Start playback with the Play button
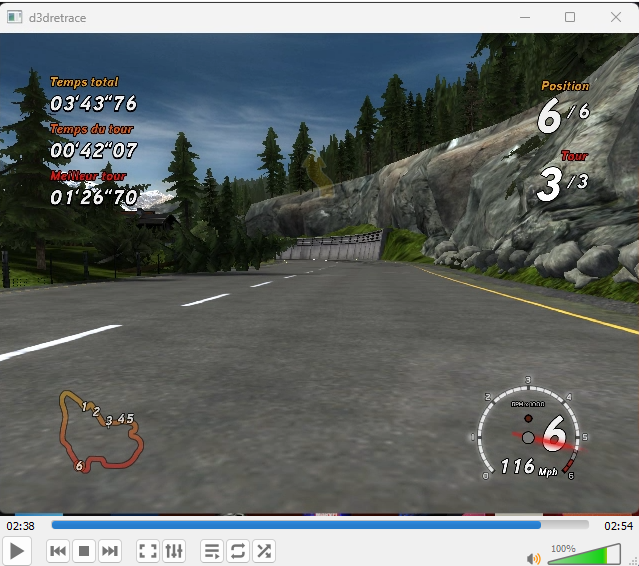639x566 pixels. coord(16,551)
